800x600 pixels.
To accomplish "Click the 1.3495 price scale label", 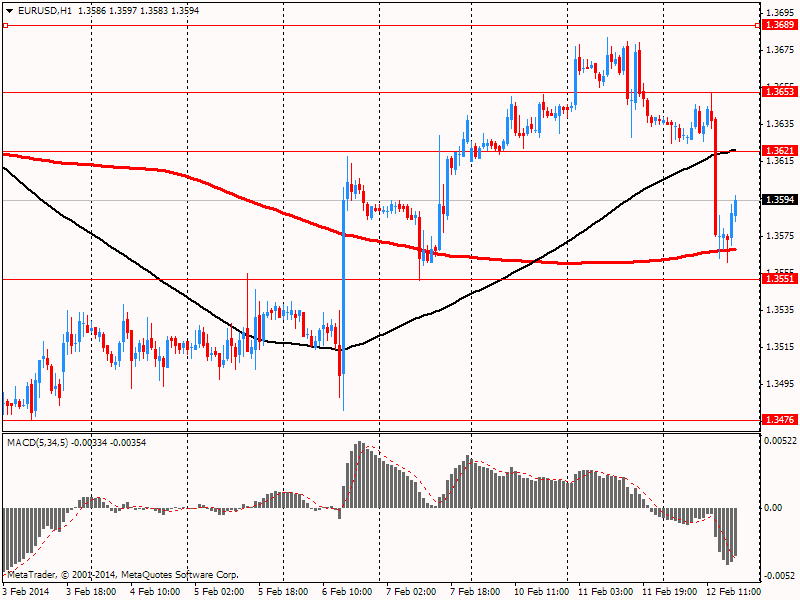I will [780, 384].
